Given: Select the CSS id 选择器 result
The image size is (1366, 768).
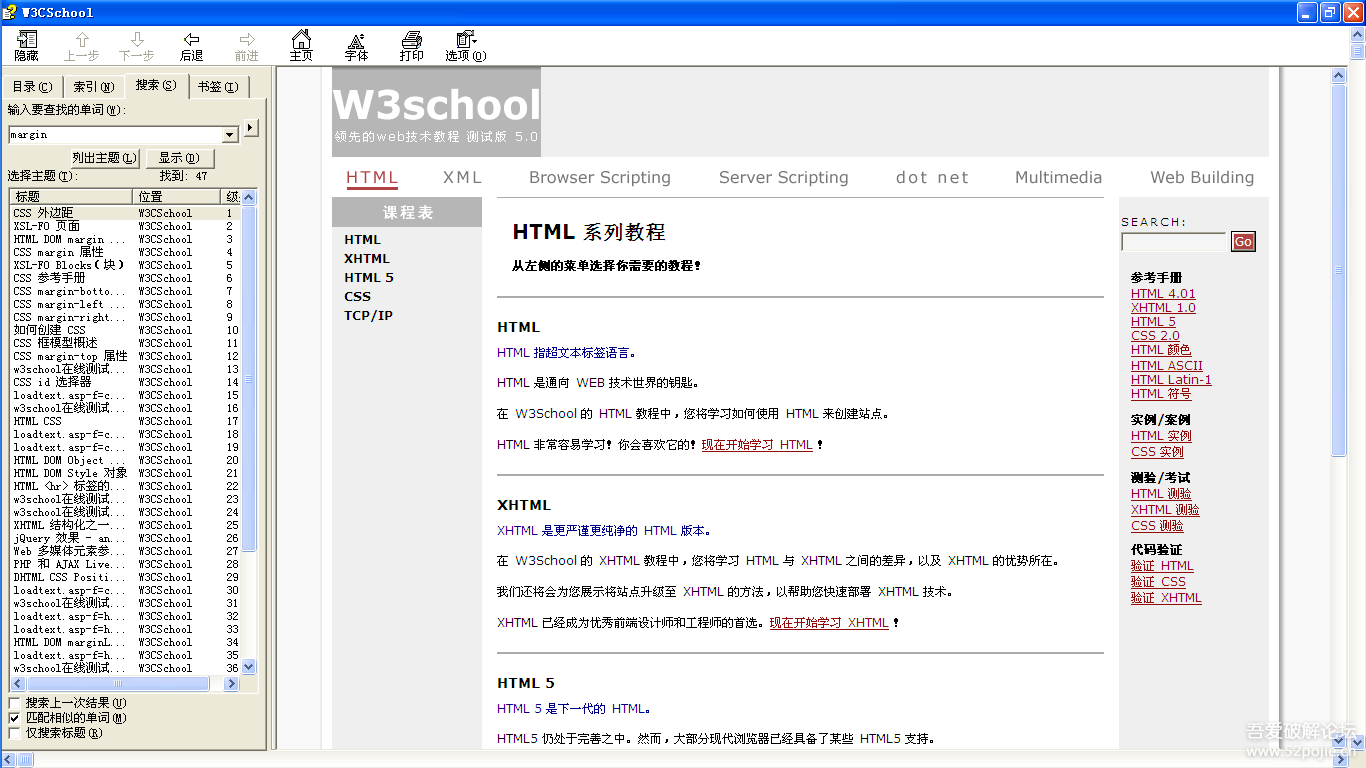Looking at the screenshot, I should coord(124,382).
